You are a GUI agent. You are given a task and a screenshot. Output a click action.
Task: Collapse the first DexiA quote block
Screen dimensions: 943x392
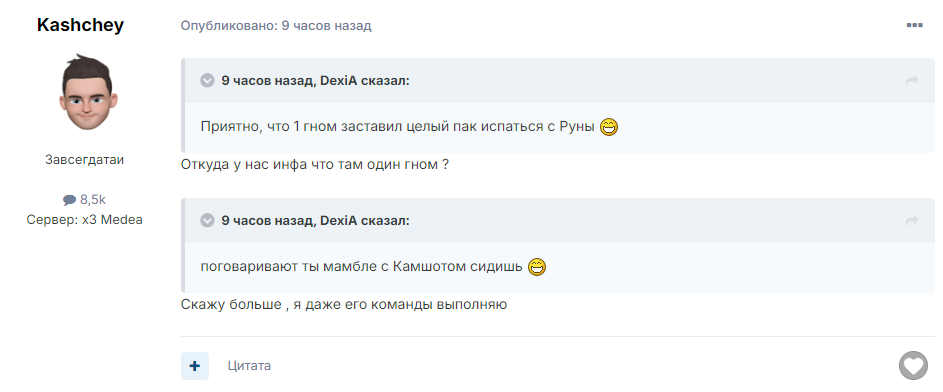click(207, 81)
